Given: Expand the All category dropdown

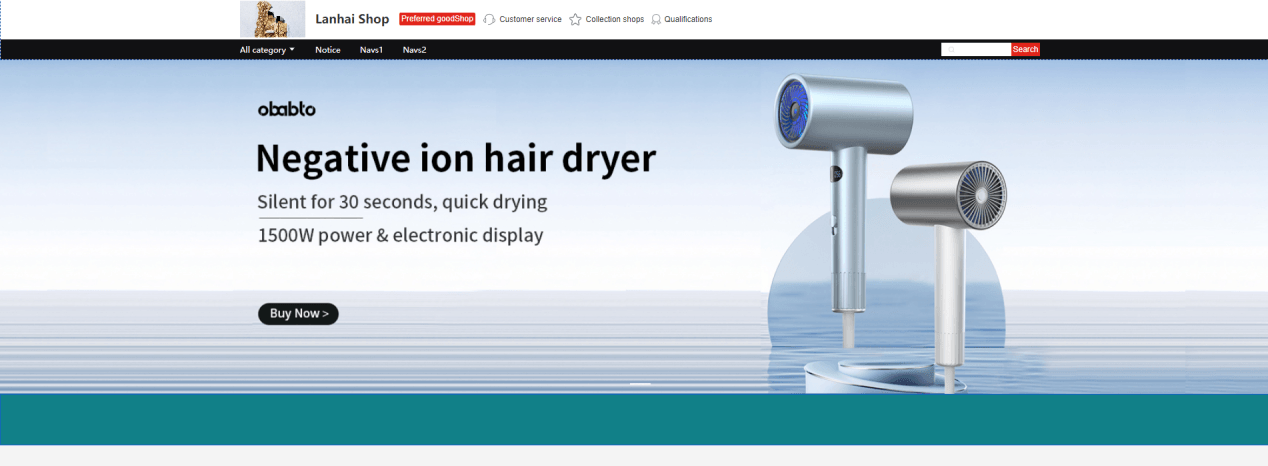Looking at the screenshot, I should [x=267, y=50].
